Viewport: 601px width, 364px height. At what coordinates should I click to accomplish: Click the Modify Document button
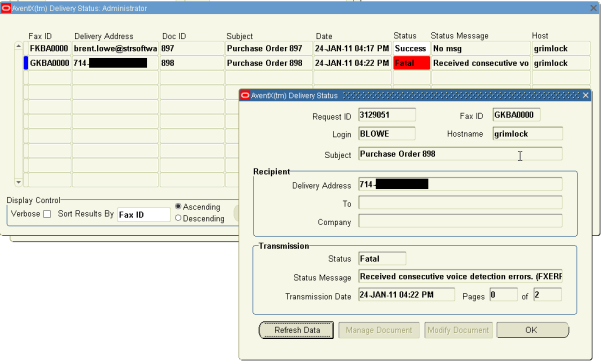tap(458, 330)
